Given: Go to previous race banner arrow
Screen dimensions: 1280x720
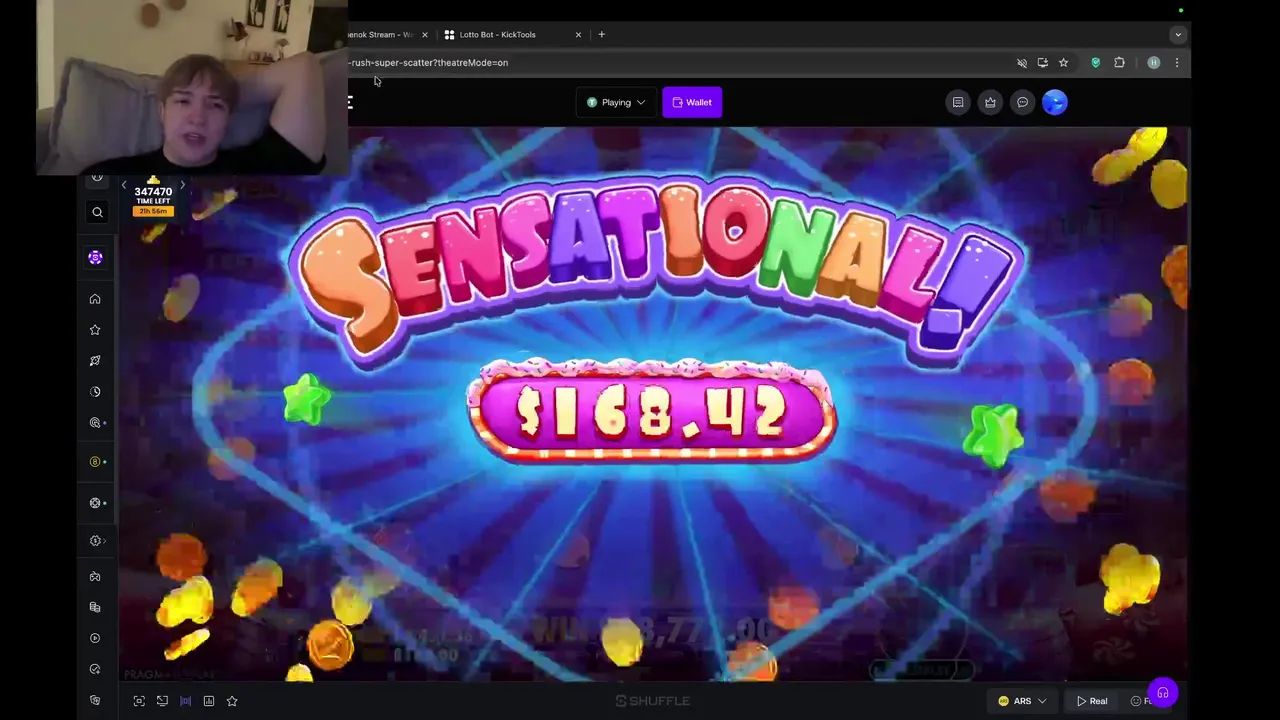Looking at the screenshot, I should click(124, 185).
